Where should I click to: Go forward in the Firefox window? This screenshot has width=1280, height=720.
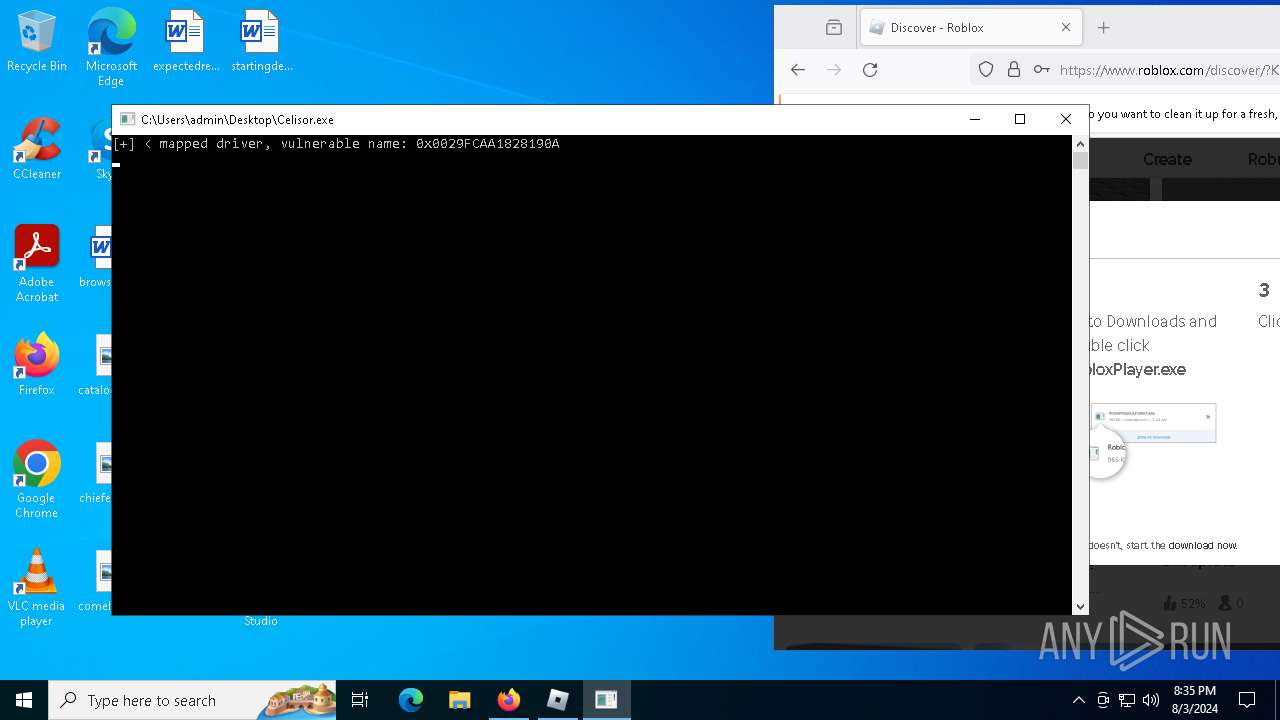tap(834, 69)
